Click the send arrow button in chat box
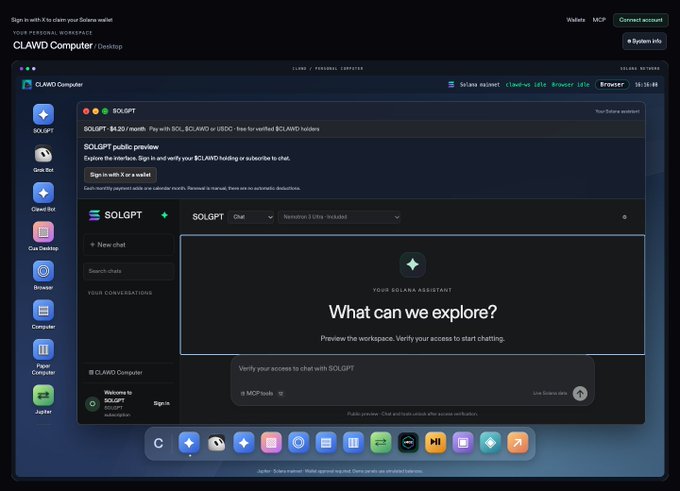680x491 pixels. pos(580,393)
